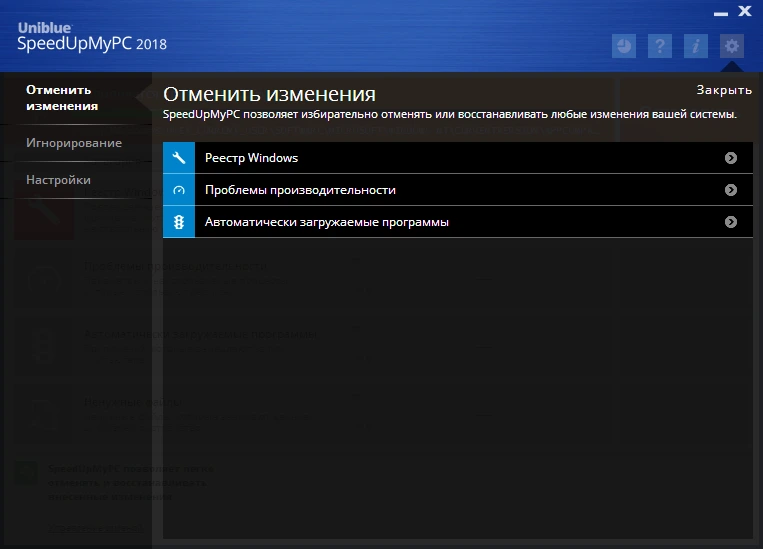The width and height of the screenshot is (763, 549).
Task: Expand arrow for Автоматически загружаемые программы
Action: 730,222
